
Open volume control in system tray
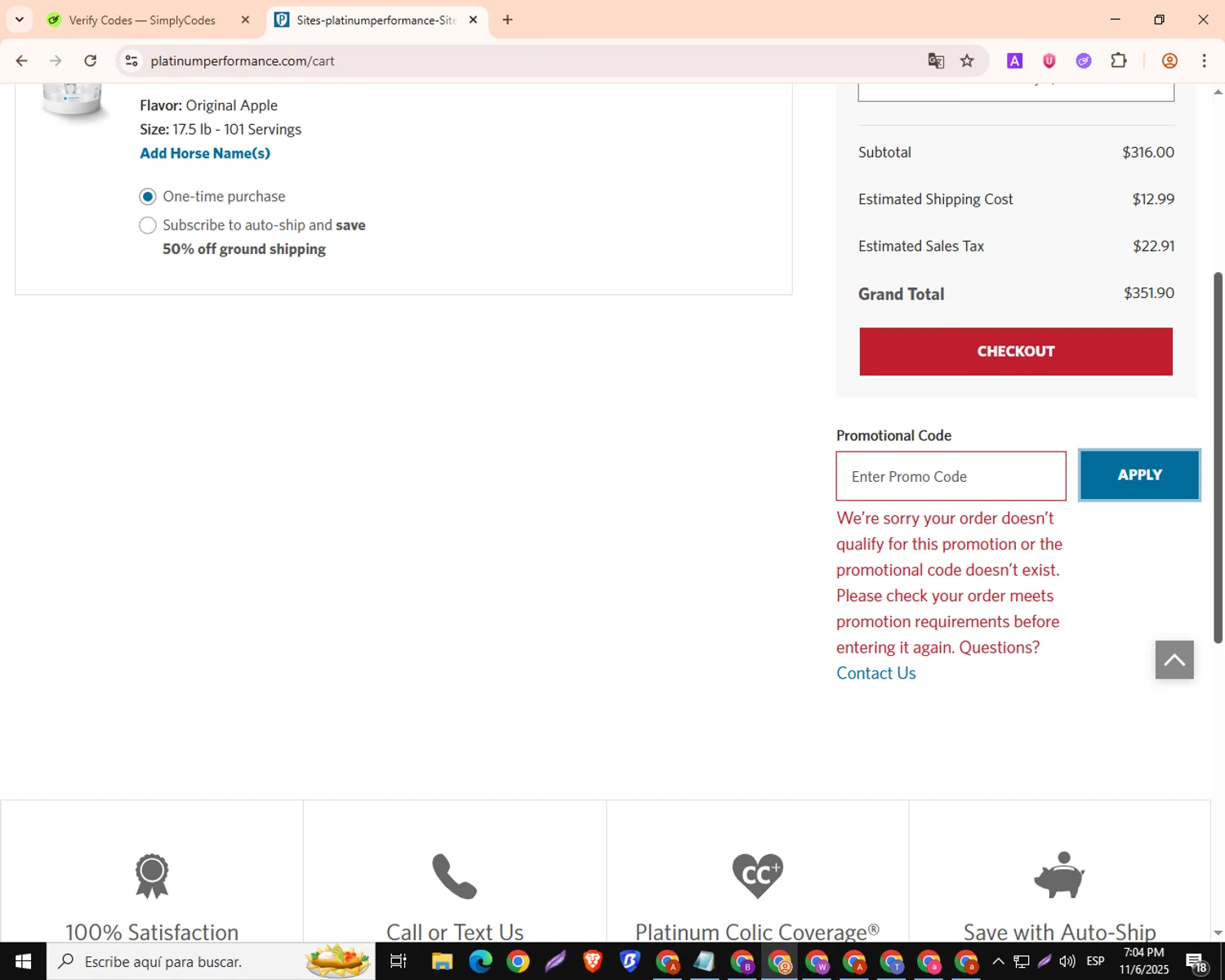point(1067,961)
